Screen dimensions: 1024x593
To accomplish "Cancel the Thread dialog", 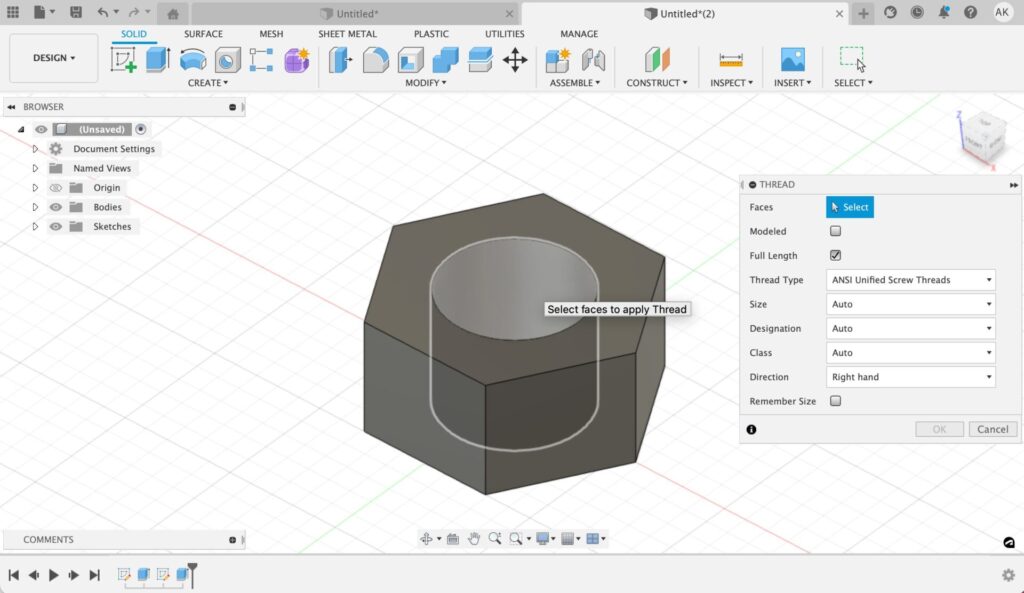I will (993, 429).
